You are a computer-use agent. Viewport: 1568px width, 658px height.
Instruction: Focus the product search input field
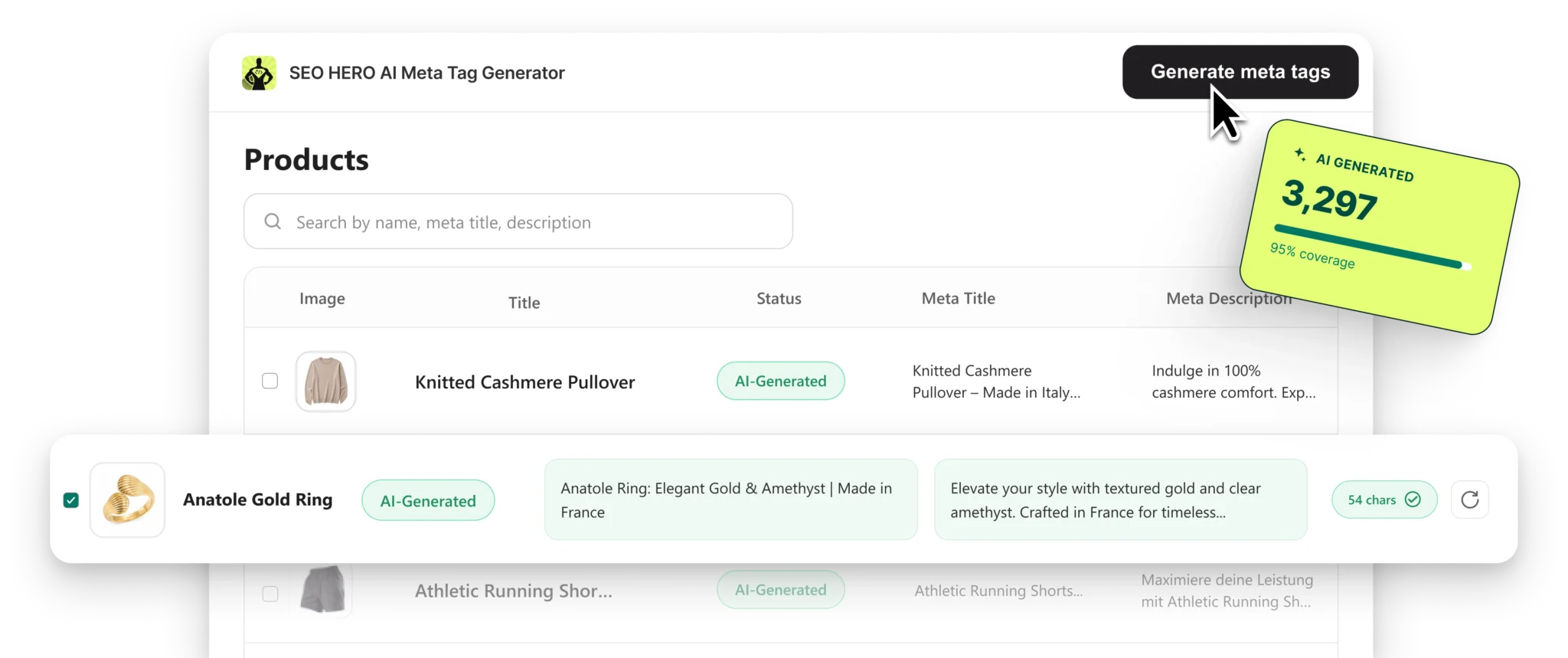518,221
